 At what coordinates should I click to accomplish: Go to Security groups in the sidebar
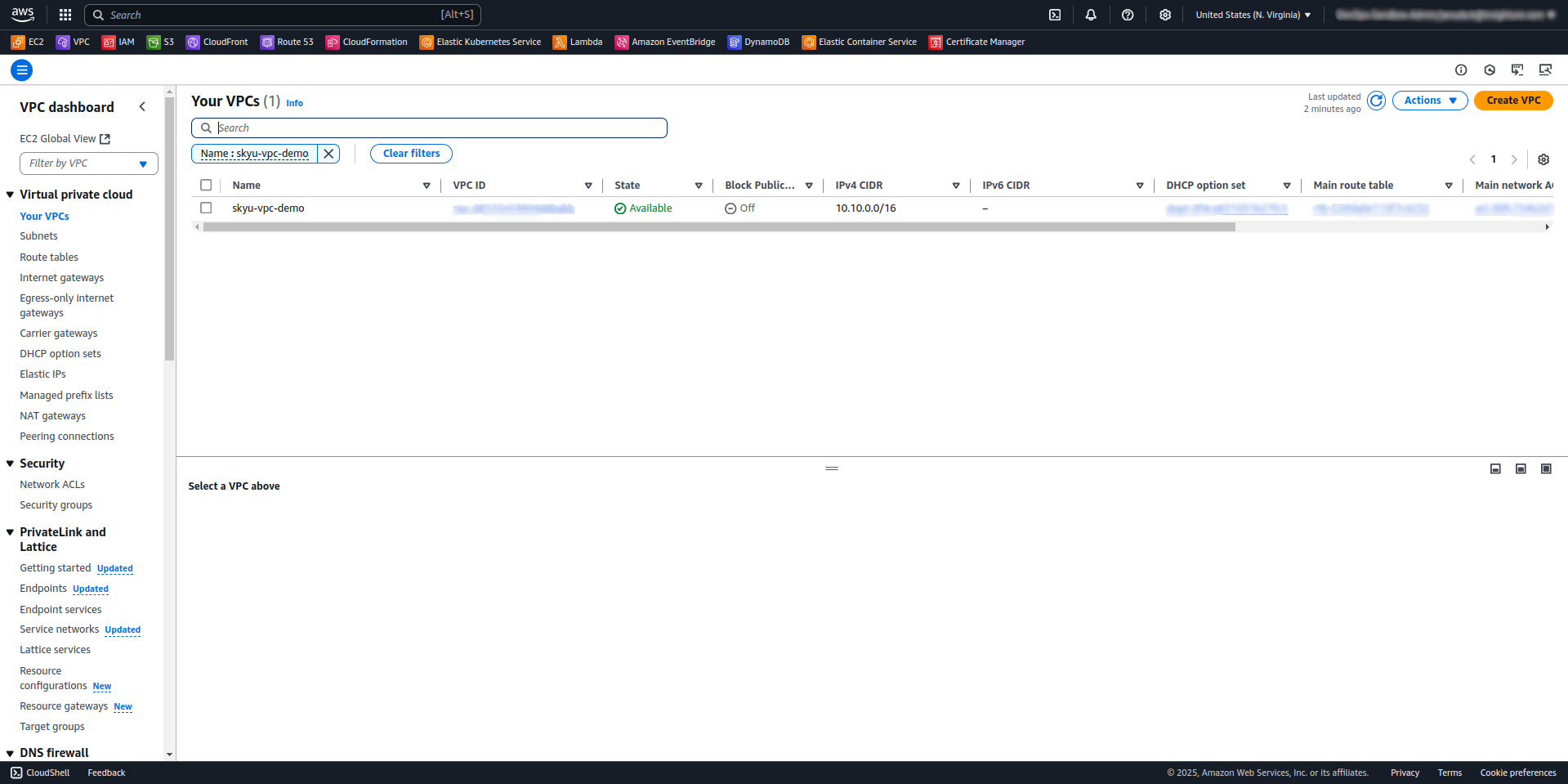click(56, 505)
